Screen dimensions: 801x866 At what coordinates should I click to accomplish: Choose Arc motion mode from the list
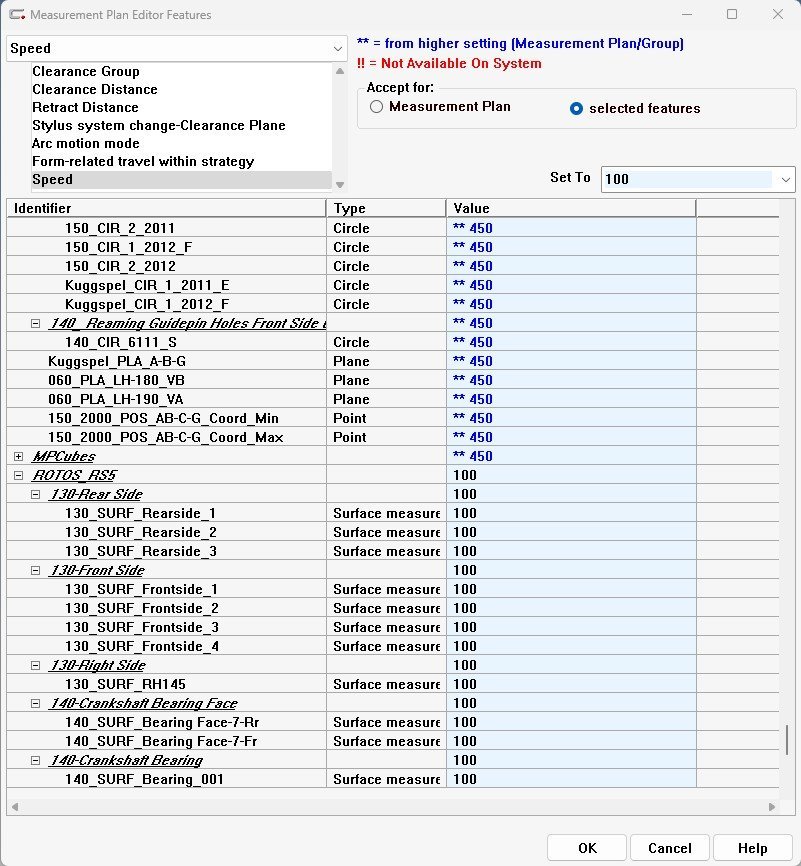click(x=85, y=143)
